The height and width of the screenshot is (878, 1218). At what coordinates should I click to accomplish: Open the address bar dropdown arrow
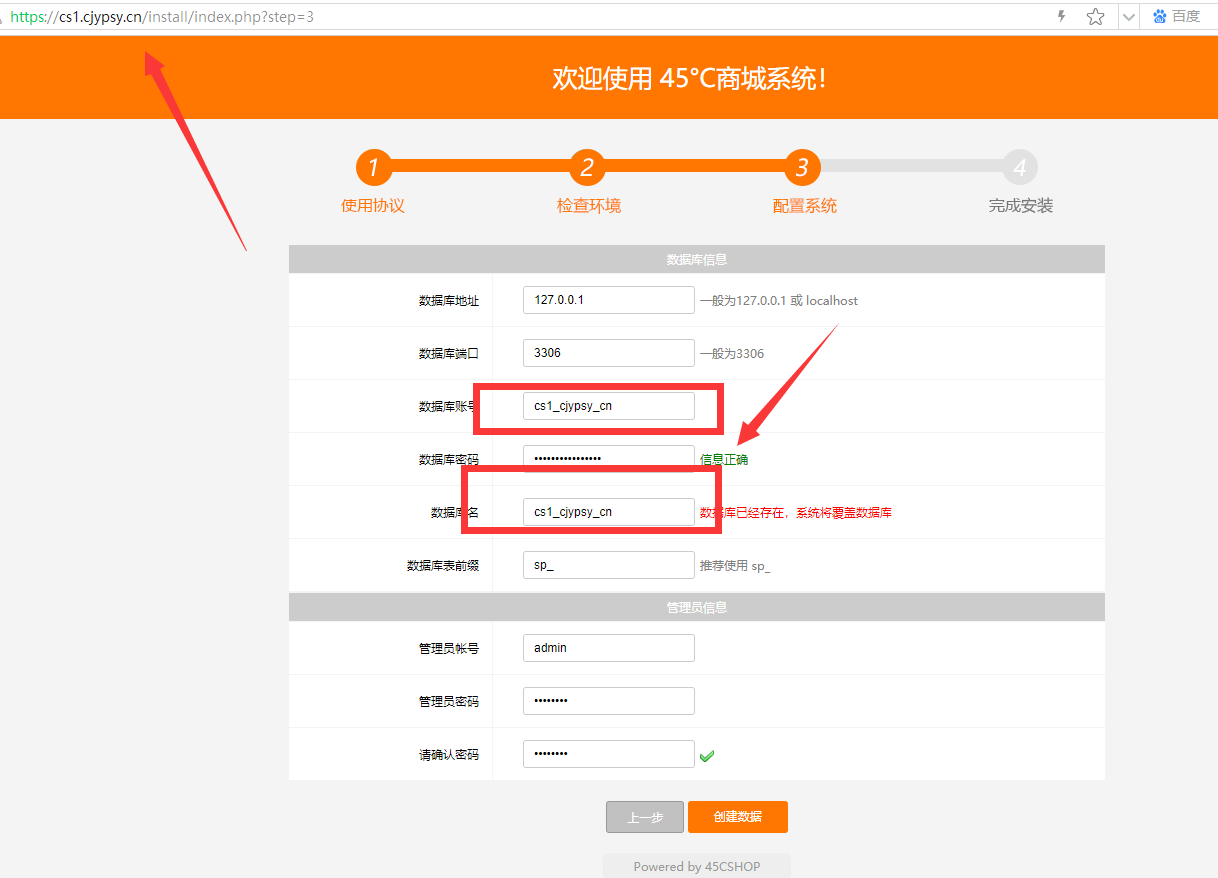(1128, 17)
